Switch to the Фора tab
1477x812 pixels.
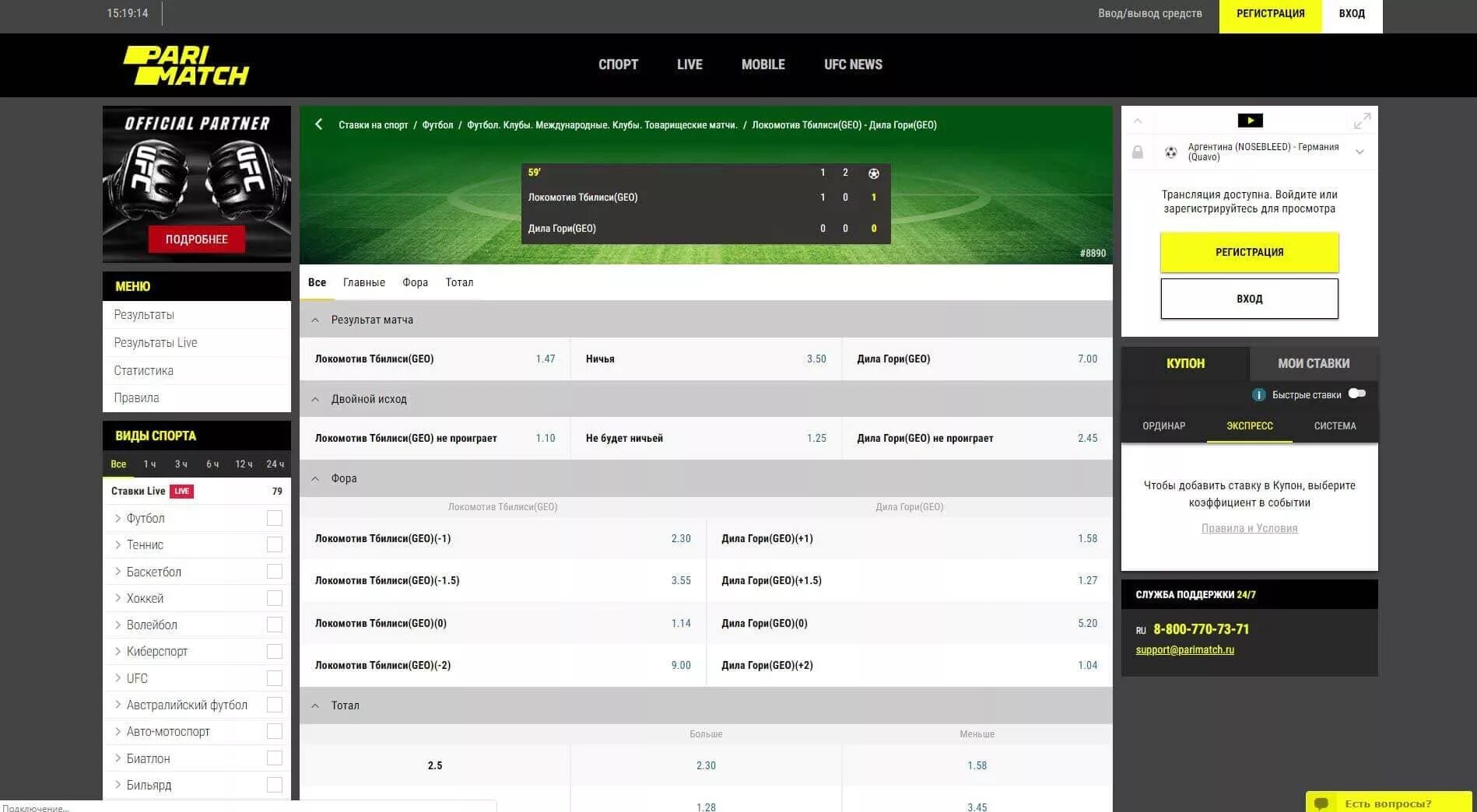(415, 282)
